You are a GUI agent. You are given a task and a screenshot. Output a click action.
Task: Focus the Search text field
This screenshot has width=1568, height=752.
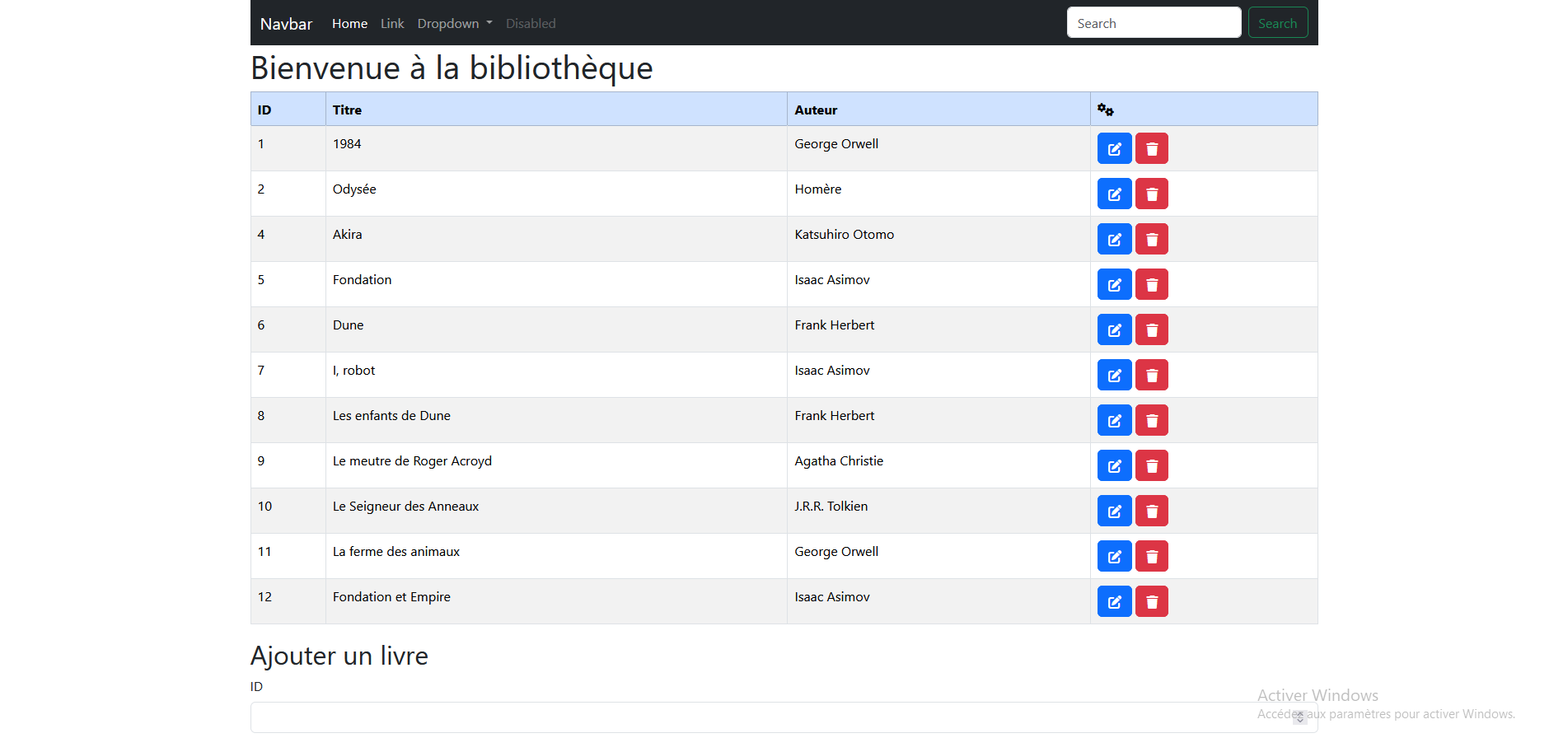pos(1153,23)
